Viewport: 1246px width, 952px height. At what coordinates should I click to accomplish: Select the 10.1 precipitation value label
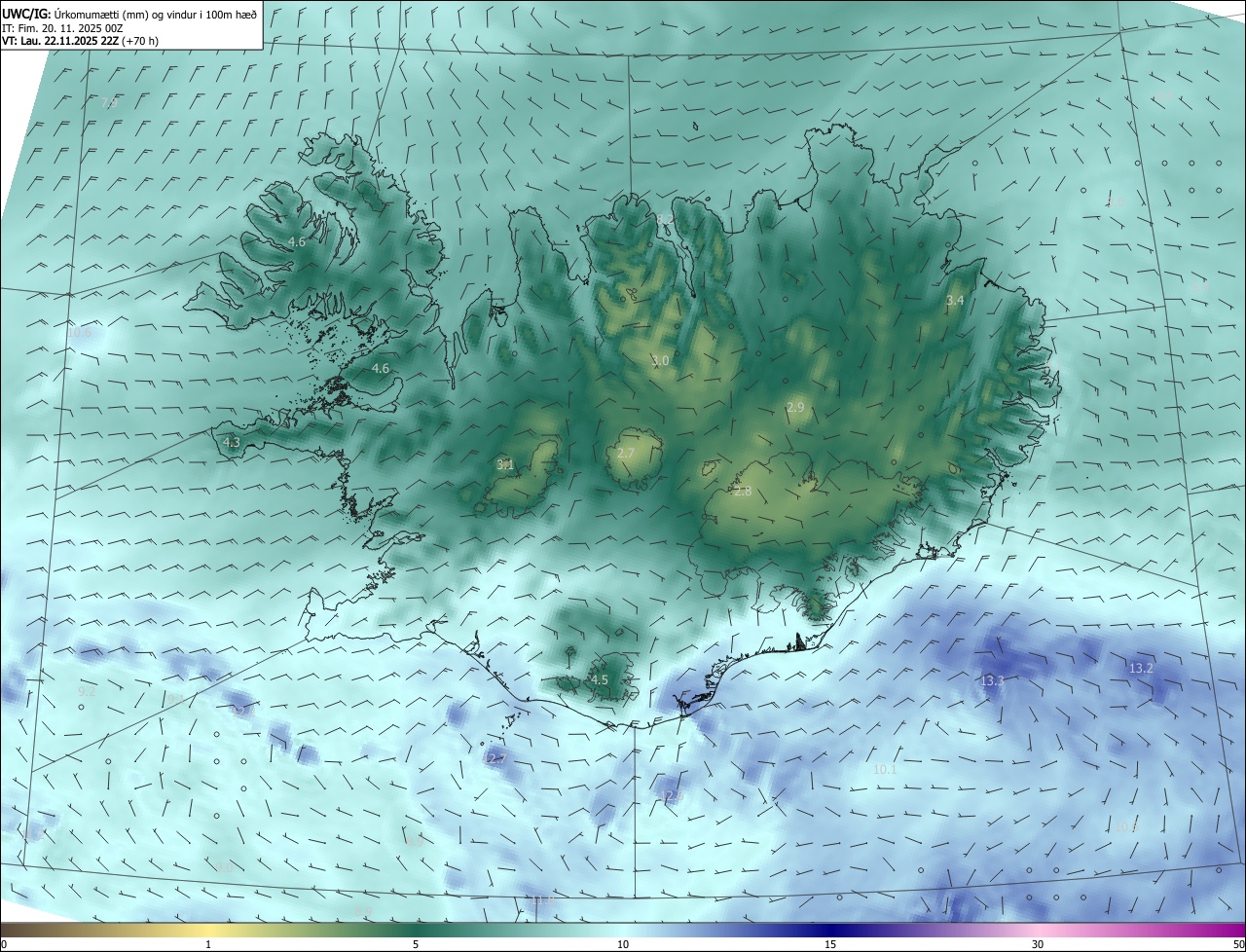[x=885, y=770]
